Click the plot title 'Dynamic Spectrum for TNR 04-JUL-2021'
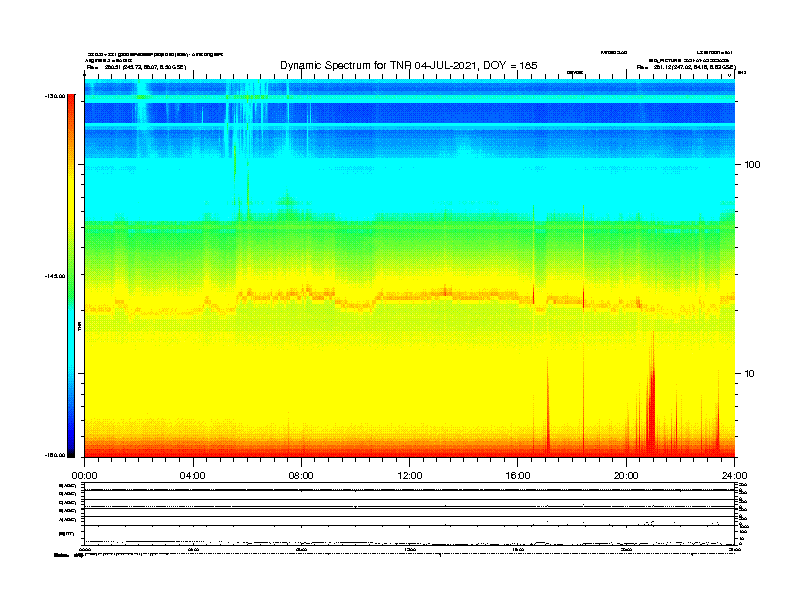792x612 pixels. tap(379, 66)
